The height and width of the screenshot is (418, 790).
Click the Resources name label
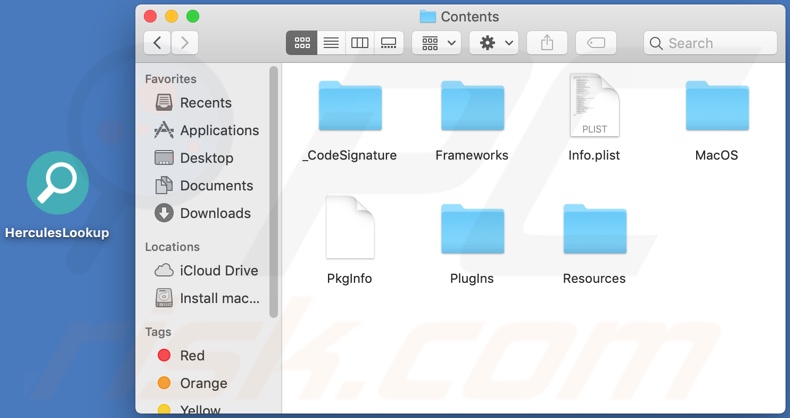click(594, 278)
